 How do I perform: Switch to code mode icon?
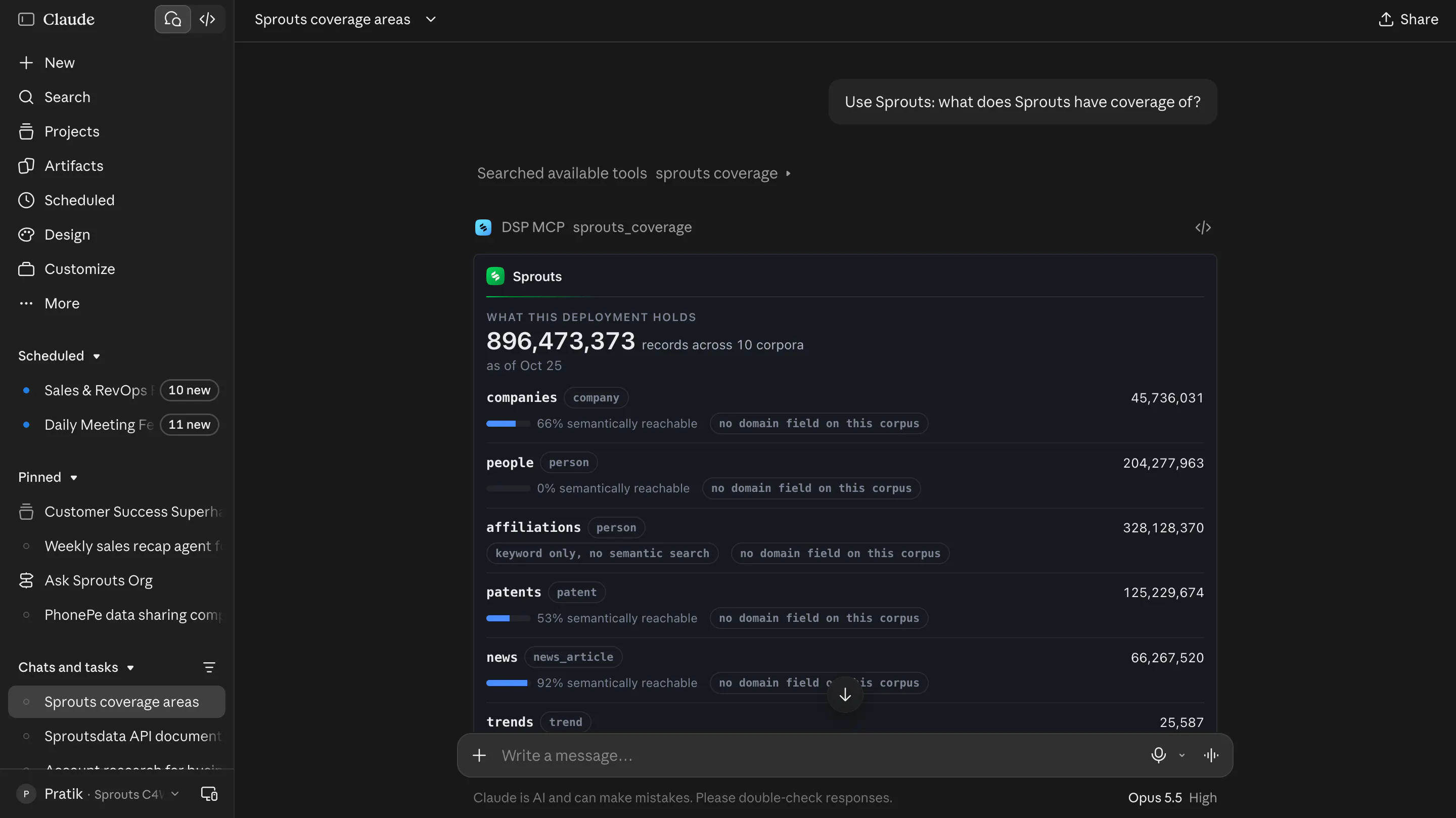coord(207,19)
